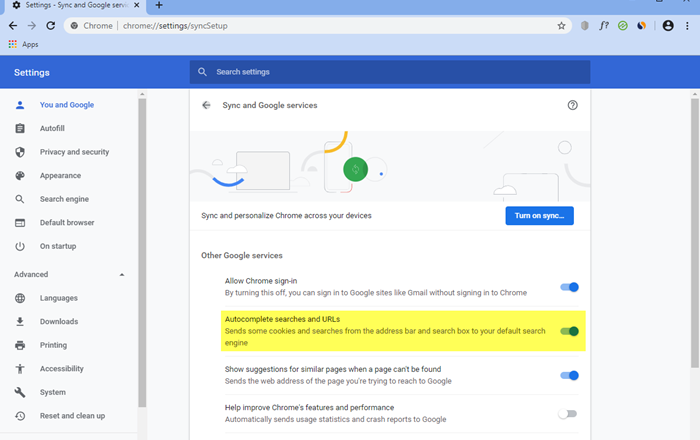Close the Settings tab
This screenshot has width=700, height=440.
point(137,5)
